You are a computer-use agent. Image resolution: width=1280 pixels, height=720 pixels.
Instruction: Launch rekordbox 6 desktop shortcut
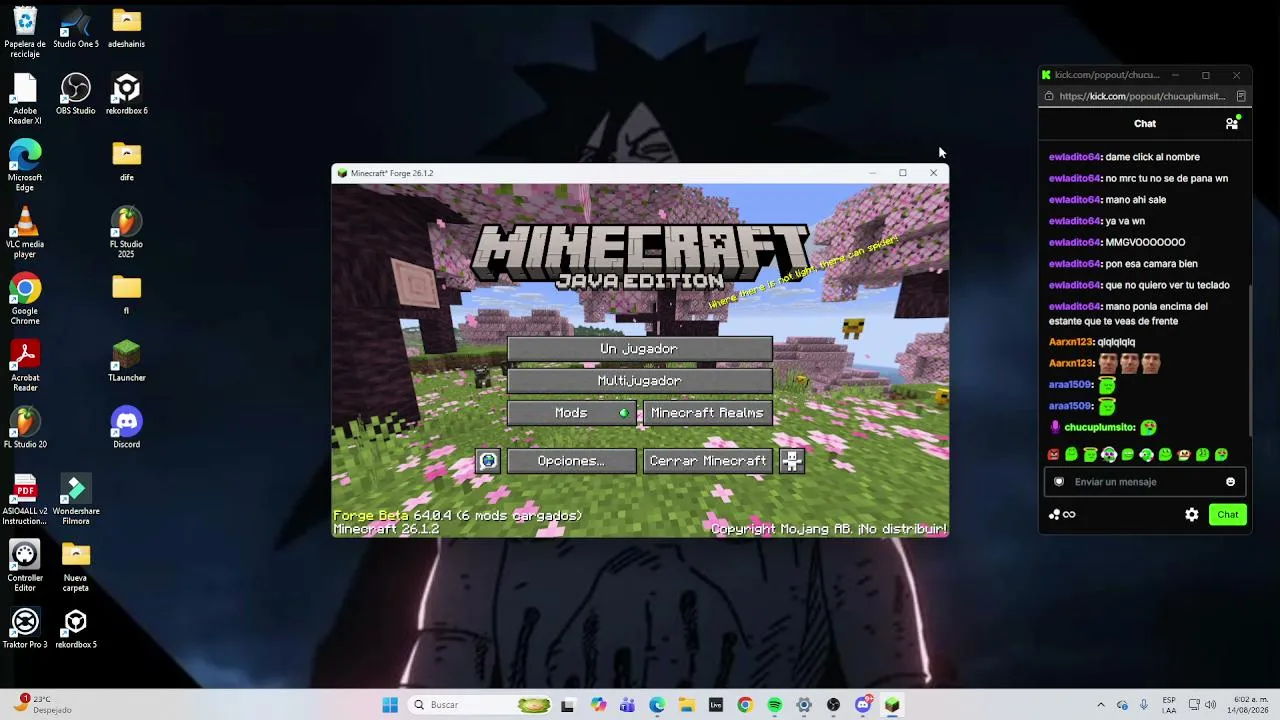[127, 95]
